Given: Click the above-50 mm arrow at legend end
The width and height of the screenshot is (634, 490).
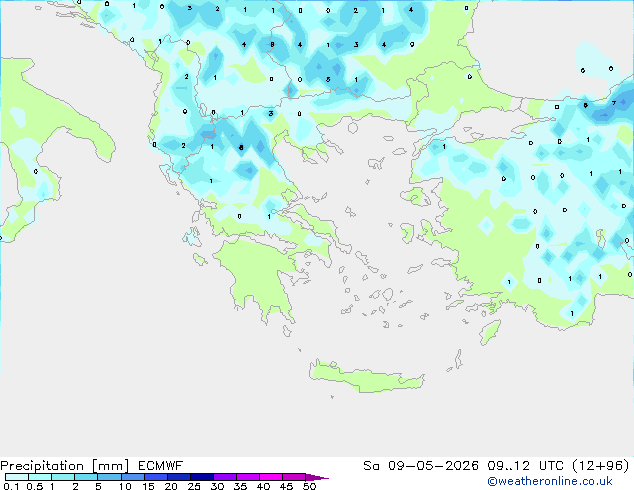Looking at the screenshot, I should (x=317, y=477).
